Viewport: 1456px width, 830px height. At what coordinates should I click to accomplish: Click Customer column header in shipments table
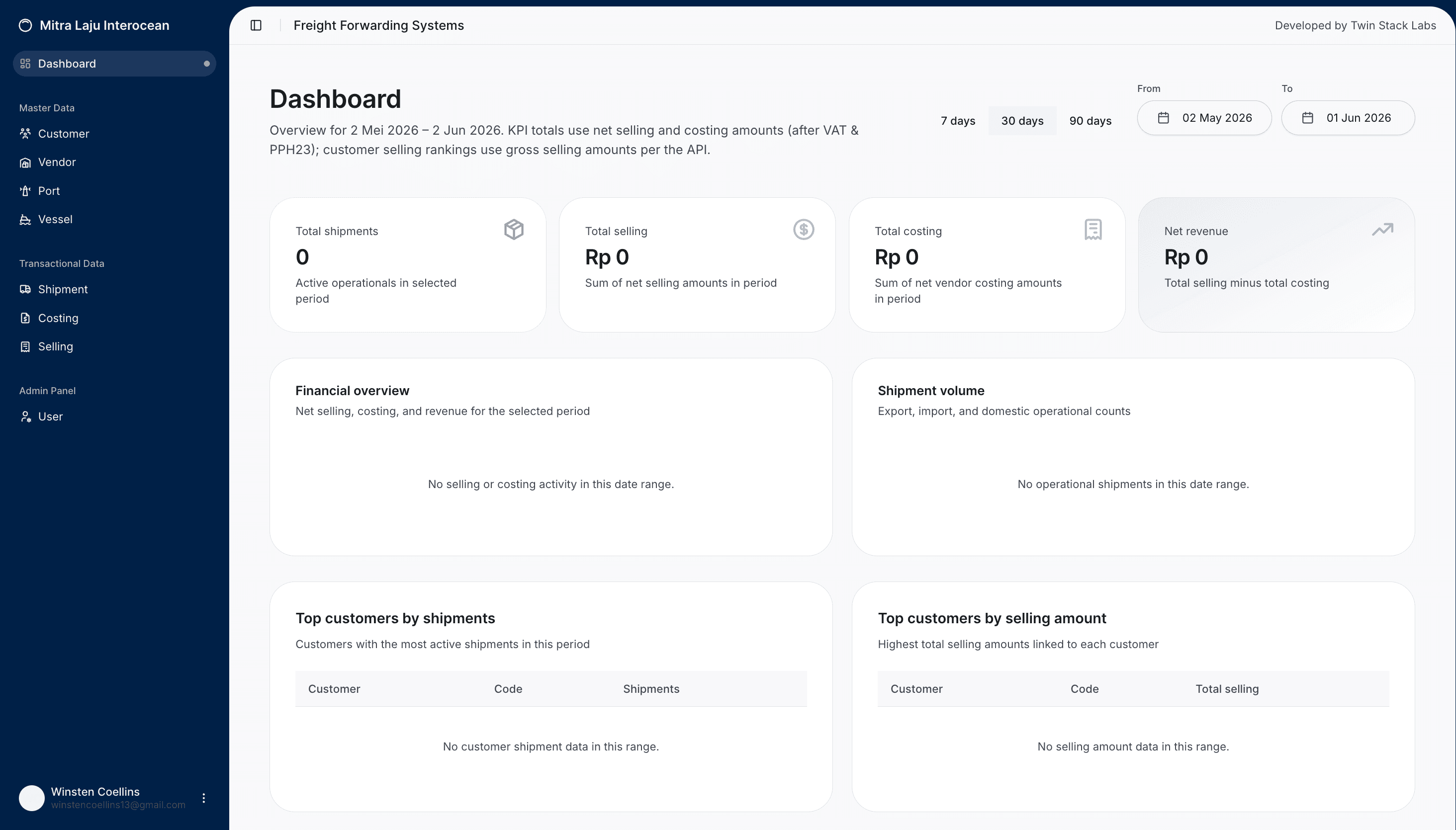pyautogui.click(x=334, y=689)
